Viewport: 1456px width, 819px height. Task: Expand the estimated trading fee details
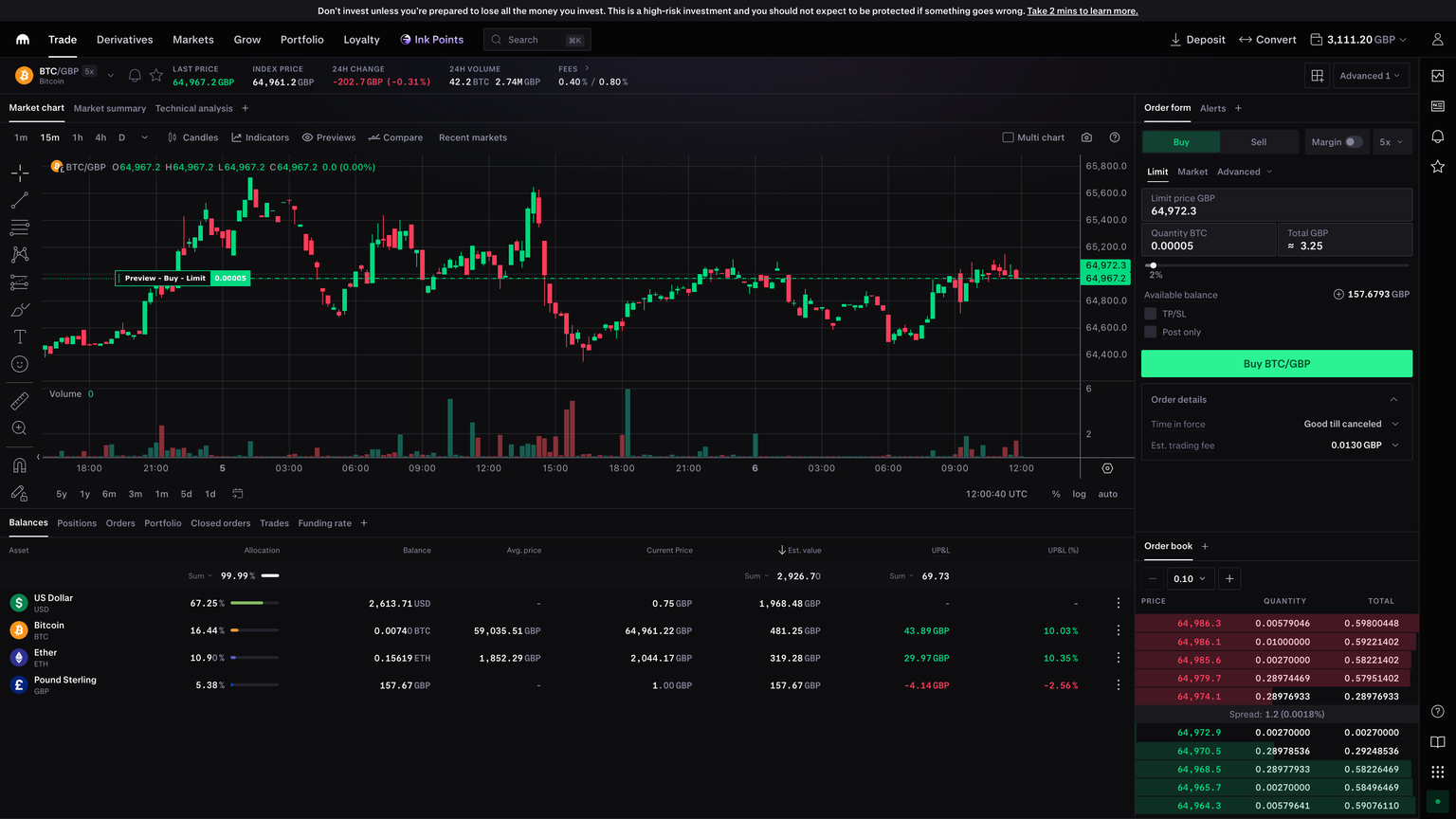click(1394, 446)
